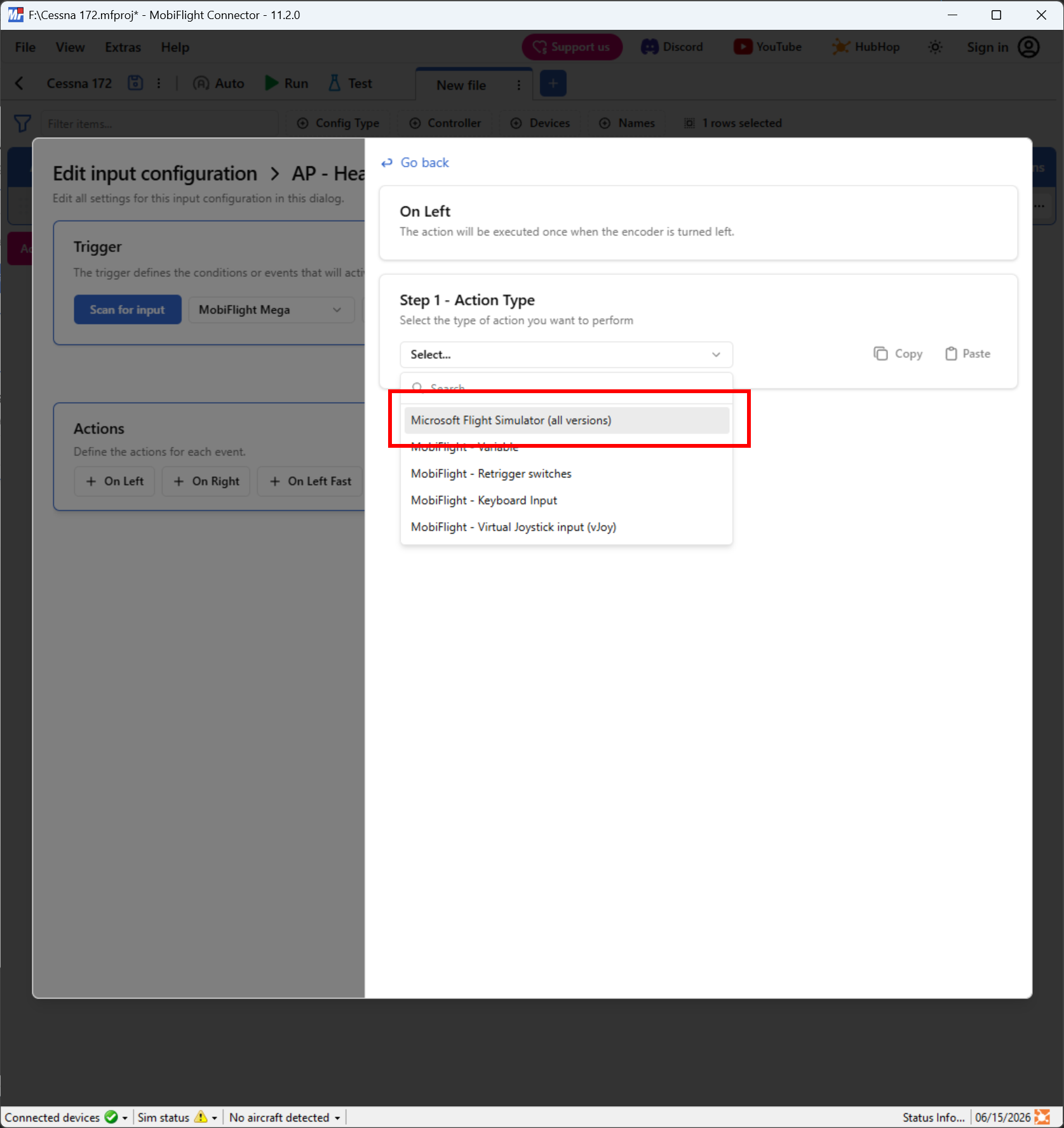Toggle Test mode

[x=350, y=83]
